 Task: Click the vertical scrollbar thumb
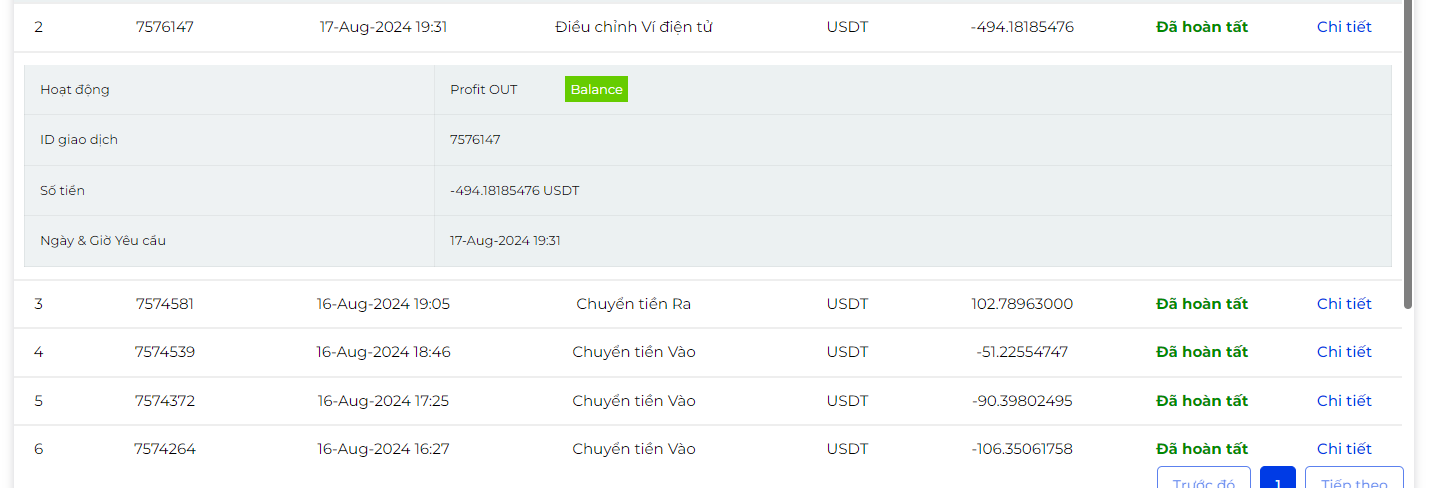point(1408,150)
